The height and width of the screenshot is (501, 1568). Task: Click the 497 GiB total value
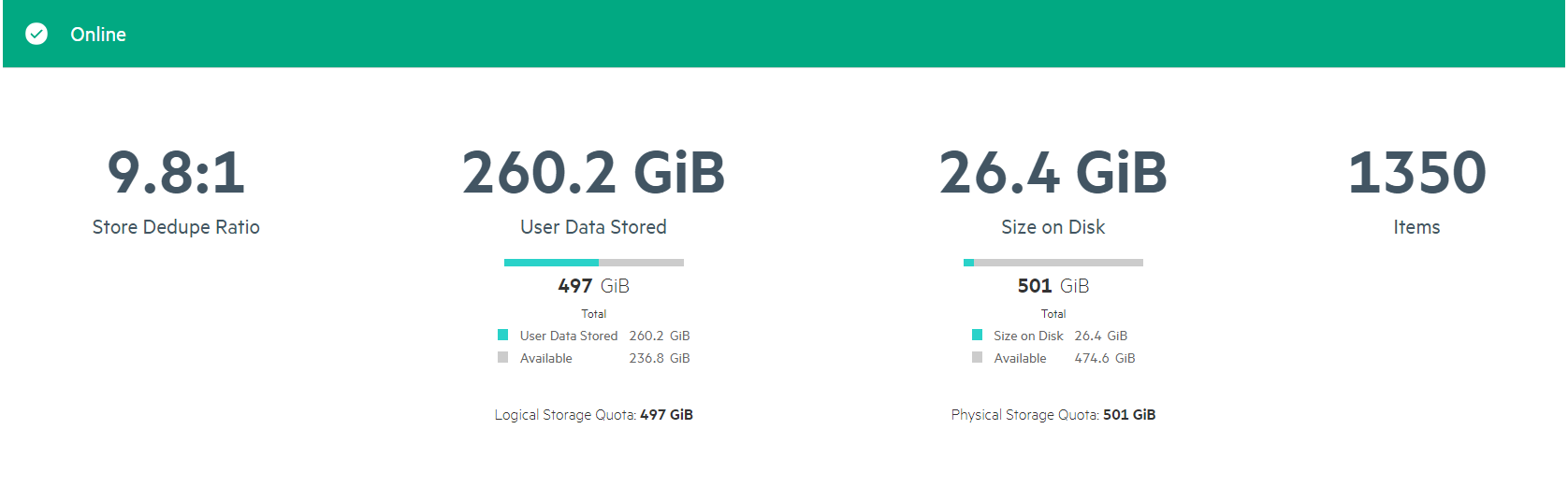(593, 286)
